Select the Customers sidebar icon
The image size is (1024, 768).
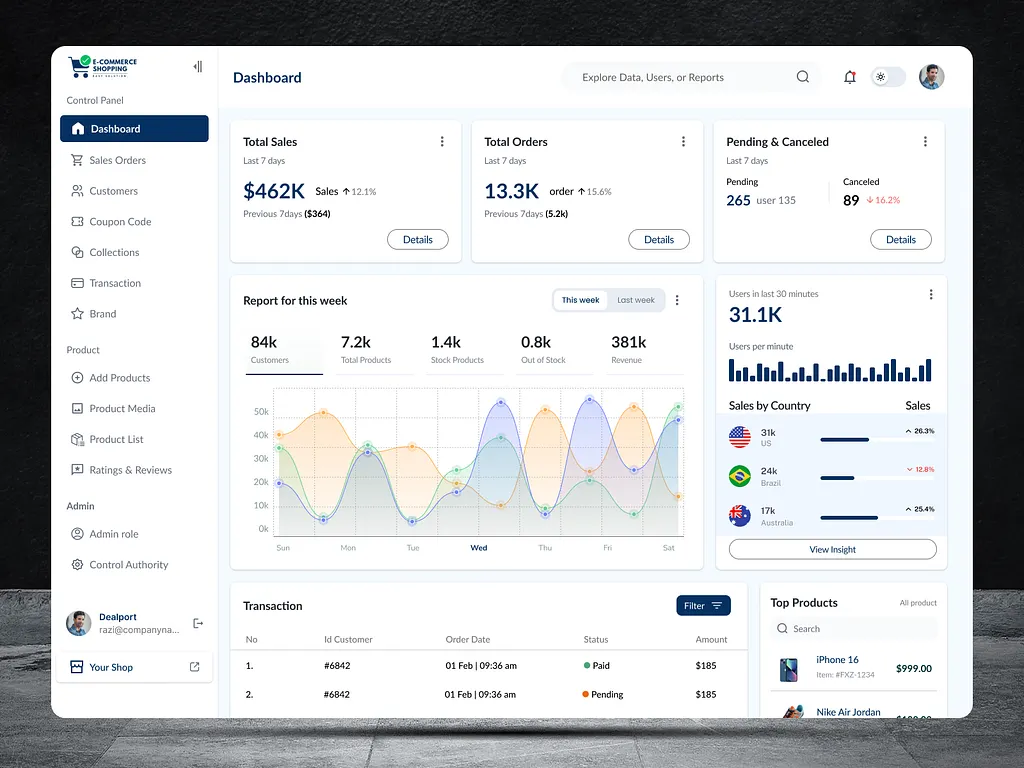point(76,190)
